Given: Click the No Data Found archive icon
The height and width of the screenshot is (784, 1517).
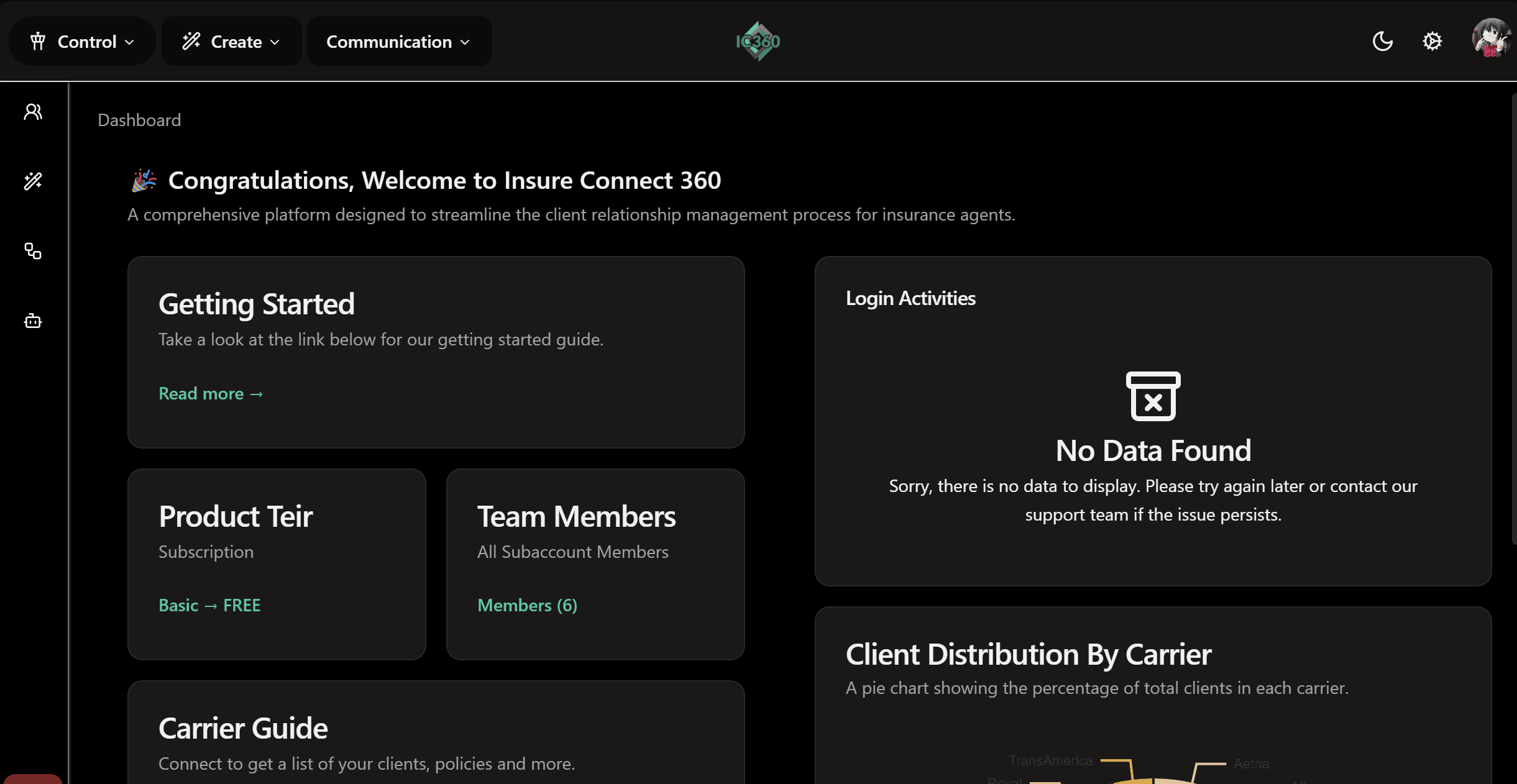Looking at the screenshot, I should (x=1153, y=396).
